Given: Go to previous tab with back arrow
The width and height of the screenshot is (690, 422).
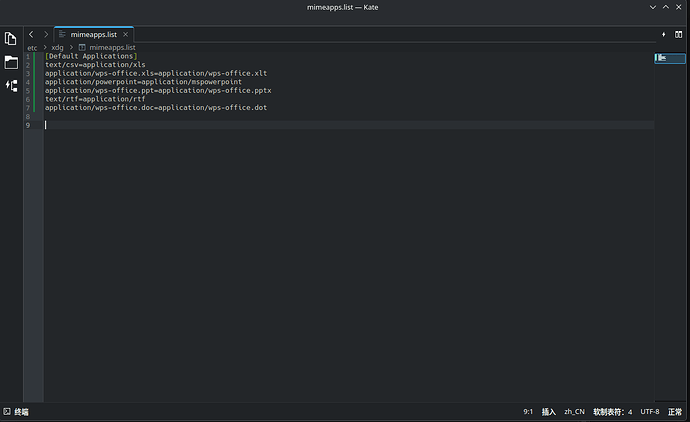Looking at the screenshot, I should [31, 34].
